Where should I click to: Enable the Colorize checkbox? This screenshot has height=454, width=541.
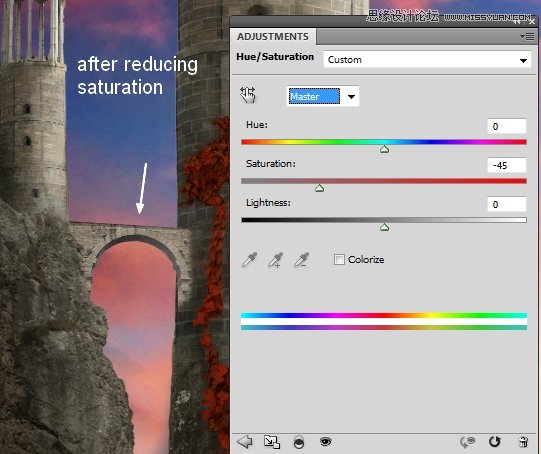(x=339, y=259)
